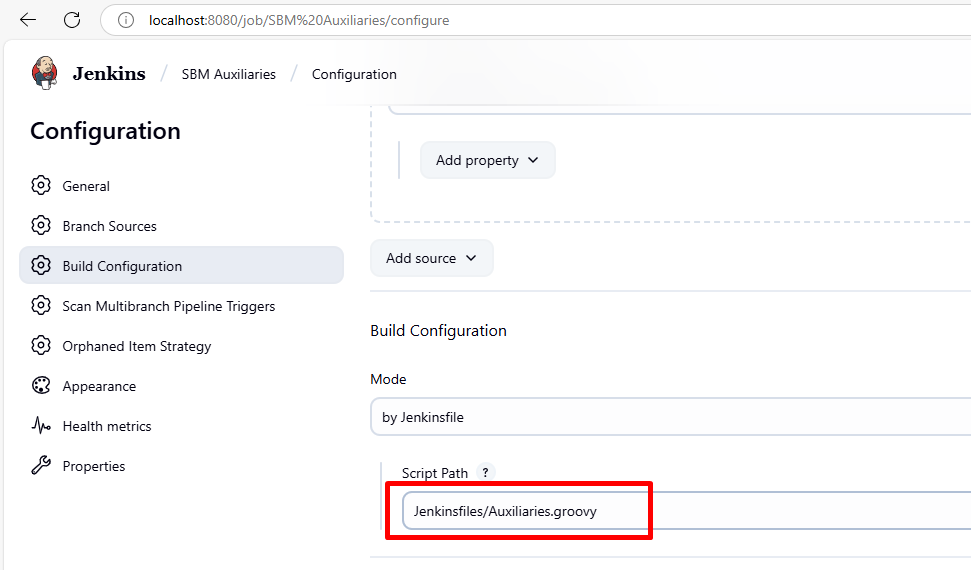
Task: Click the browser back arrow
Action: click(x=28, y=20)
